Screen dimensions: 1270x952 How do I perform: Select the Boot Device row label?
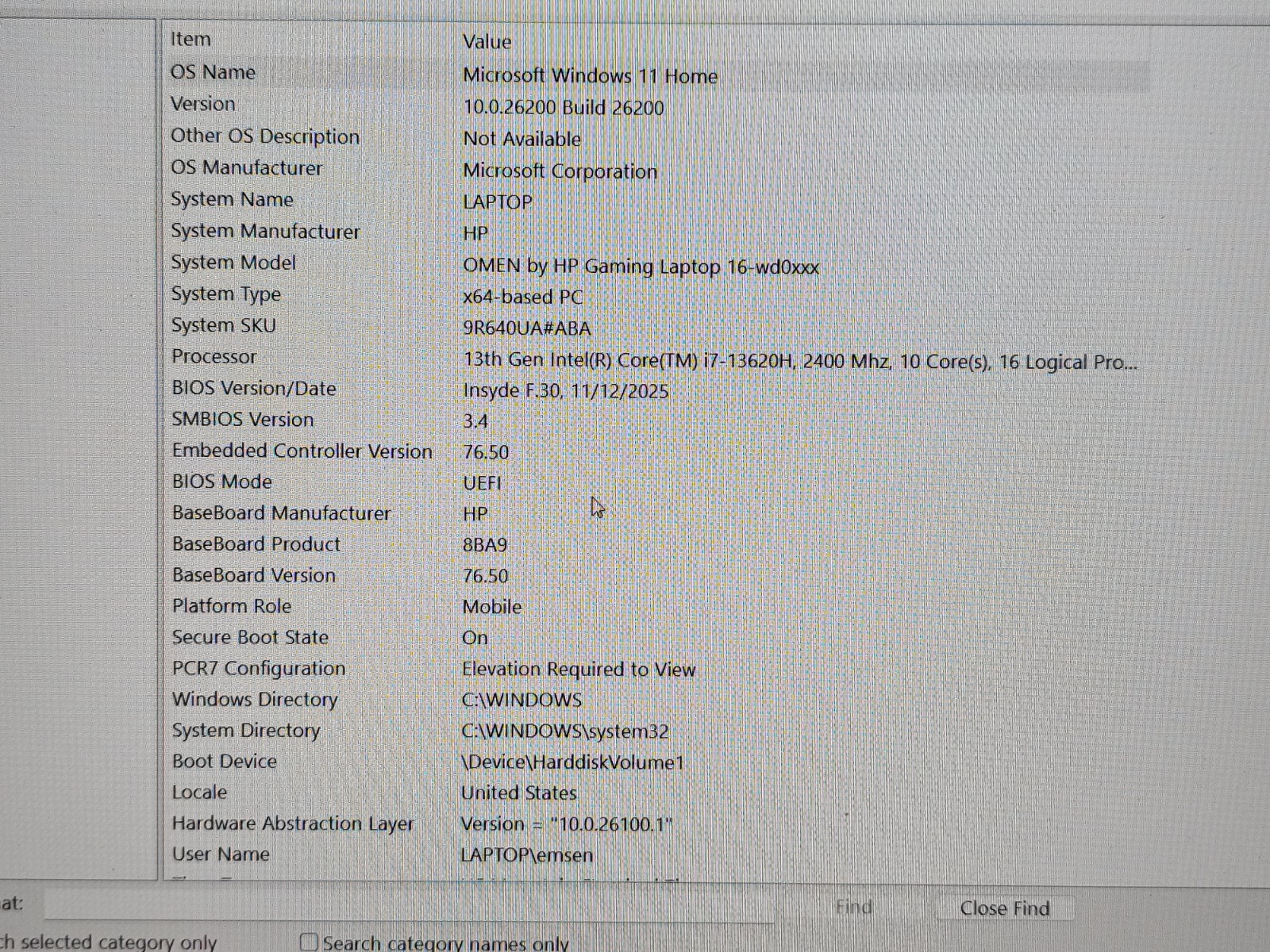pyautogui.click(x=225, y=762)
